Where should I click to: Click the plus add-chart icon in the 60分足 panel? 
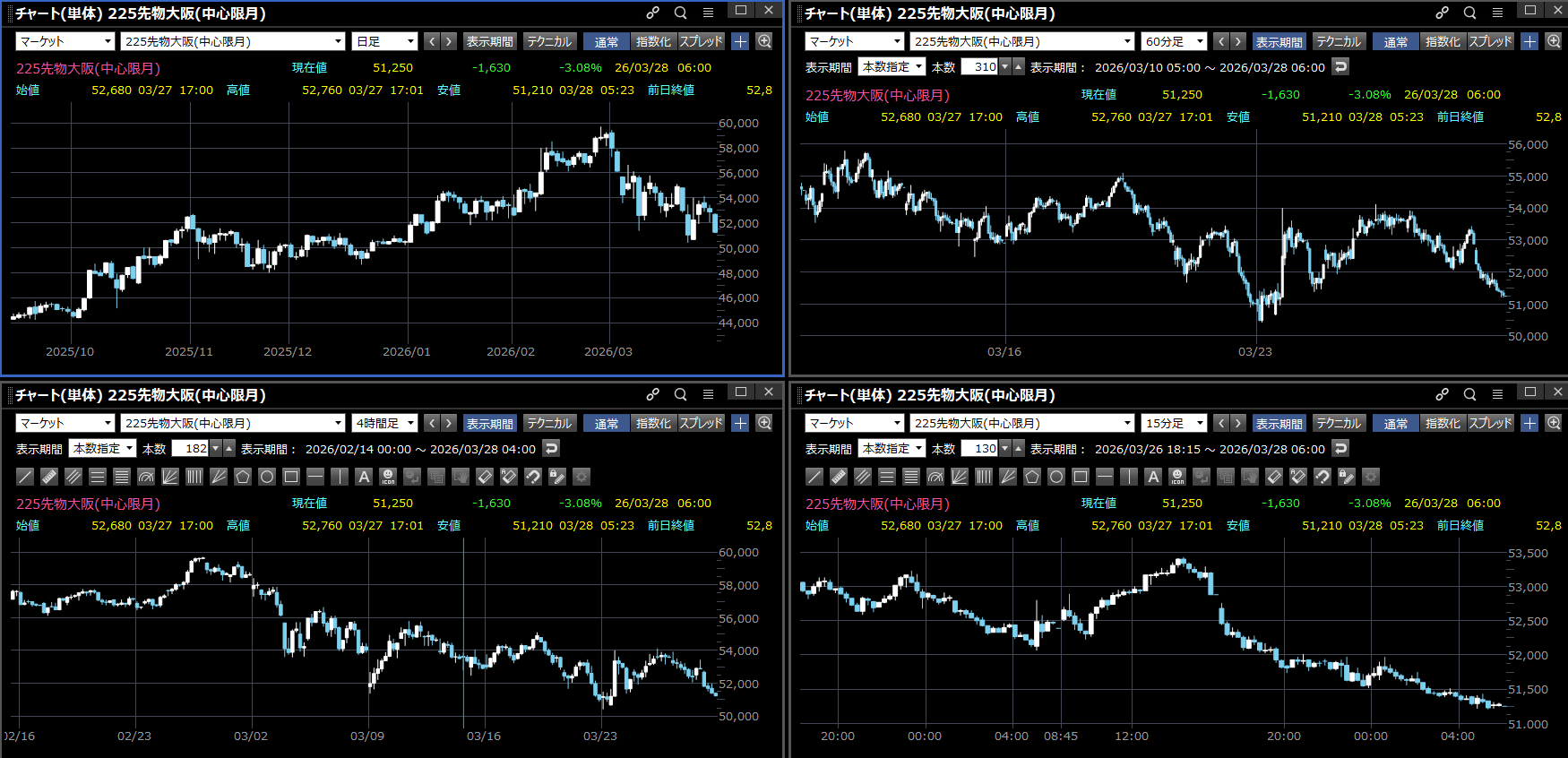tap(1529, 41)
